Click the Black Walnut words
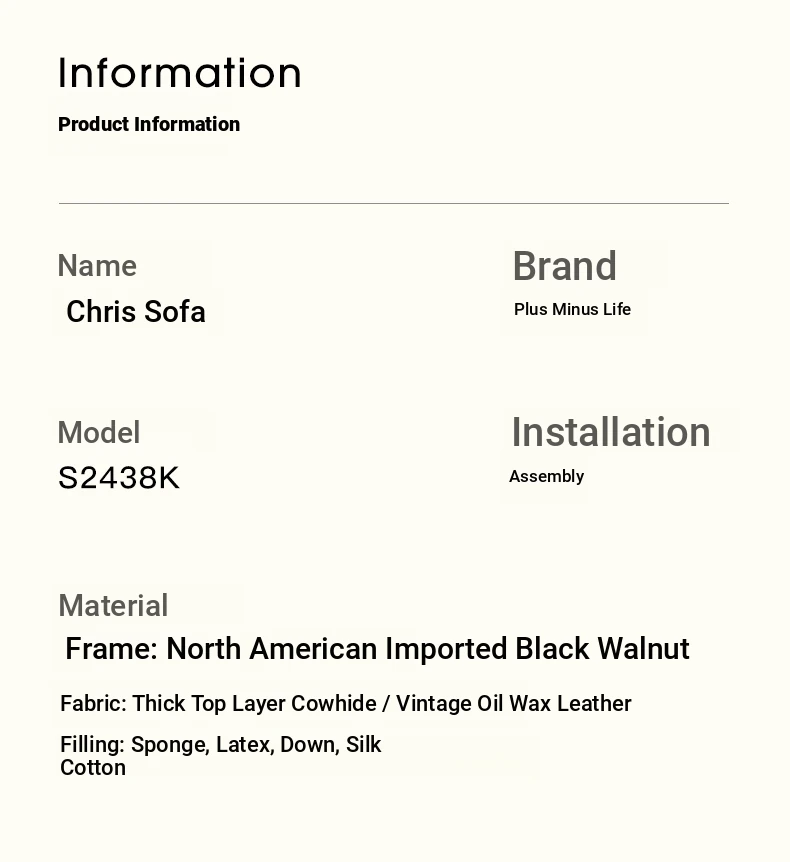This screenshot has width=790, height=862. [602, 649]
